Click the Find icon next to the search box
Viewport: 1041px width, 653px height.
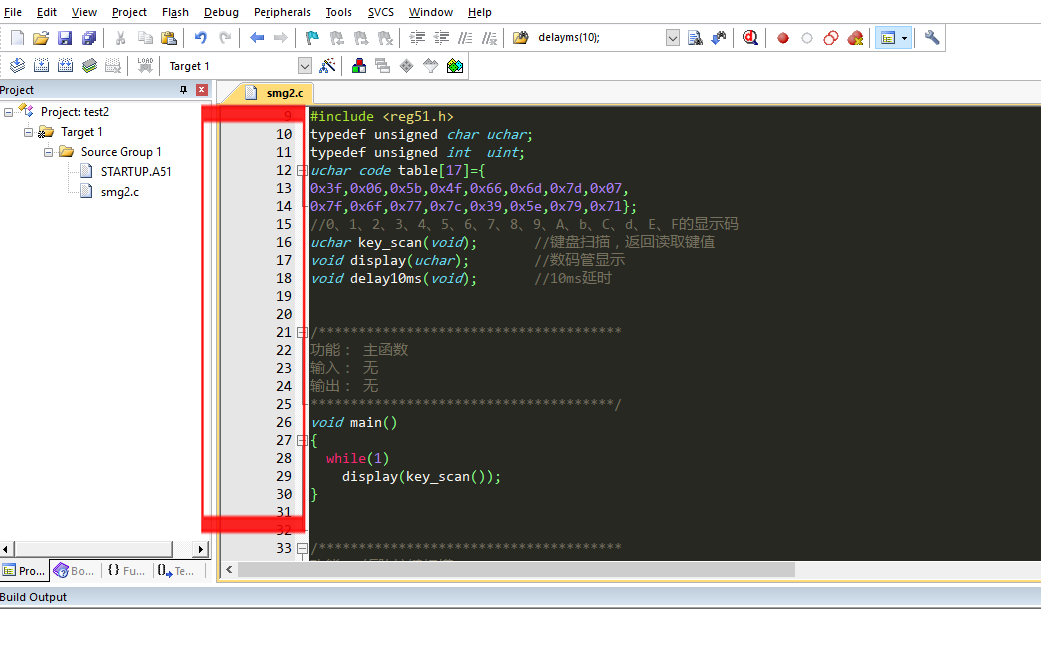click(695, 38)
